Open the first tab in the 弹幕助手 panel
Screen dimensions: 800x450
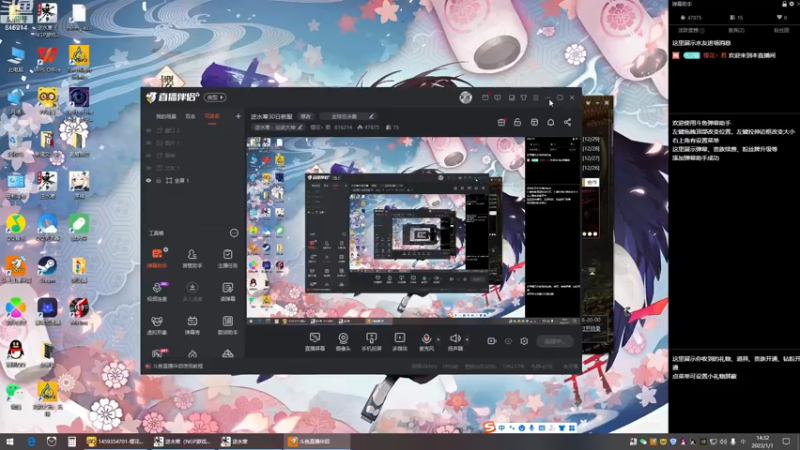691,31
